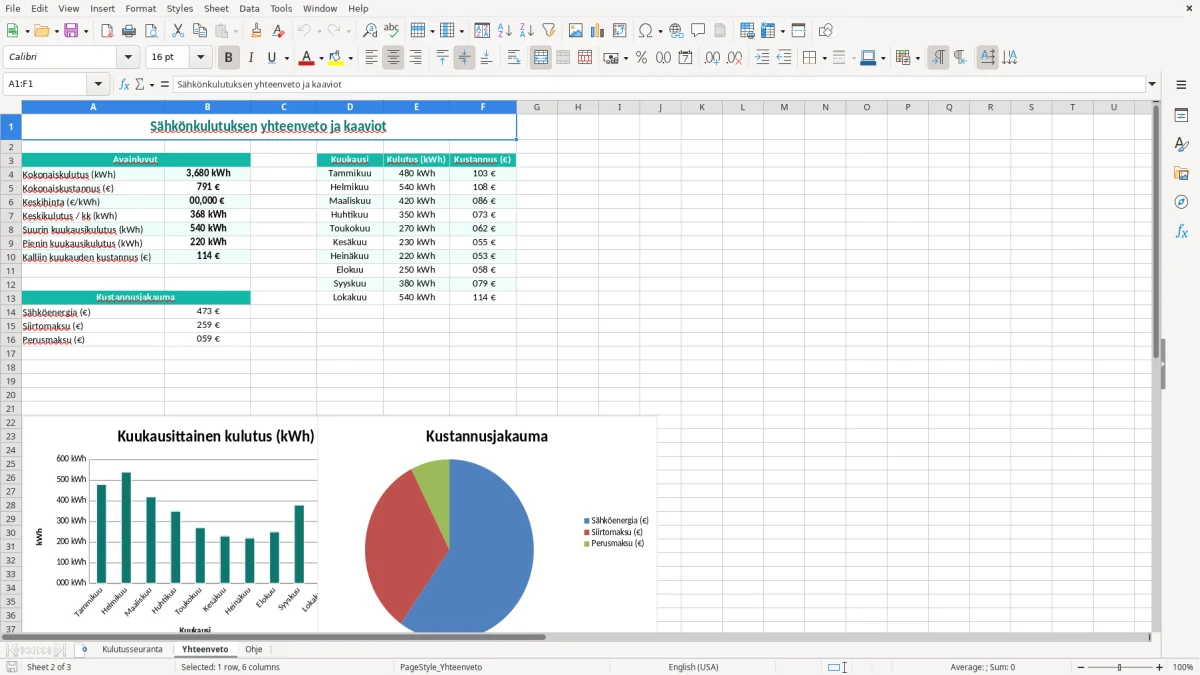1200x675 pixels.
Task: Open Font Size dropdown arrow
Action: [201, 58]
